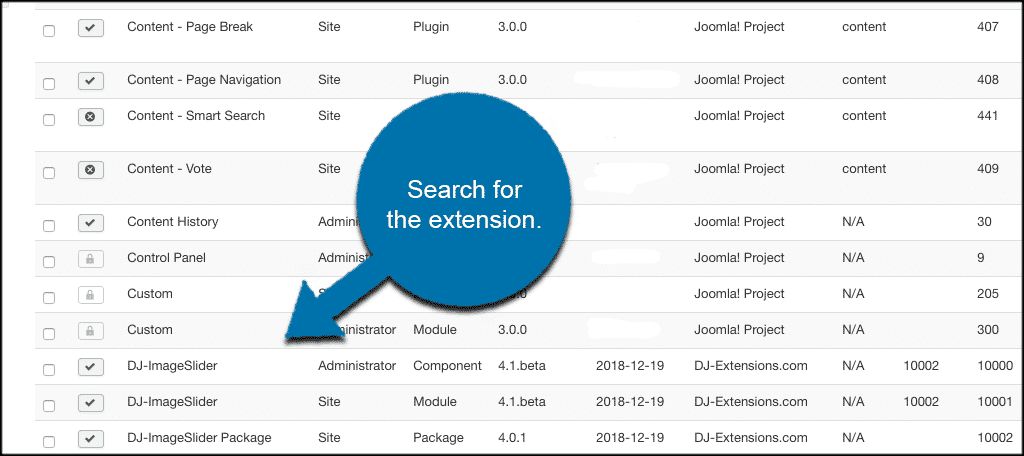Viewport: 1024px width, 456px height.
Task: Click the name "Content - Page Navigation"
Action: click(x=204, y=80)
